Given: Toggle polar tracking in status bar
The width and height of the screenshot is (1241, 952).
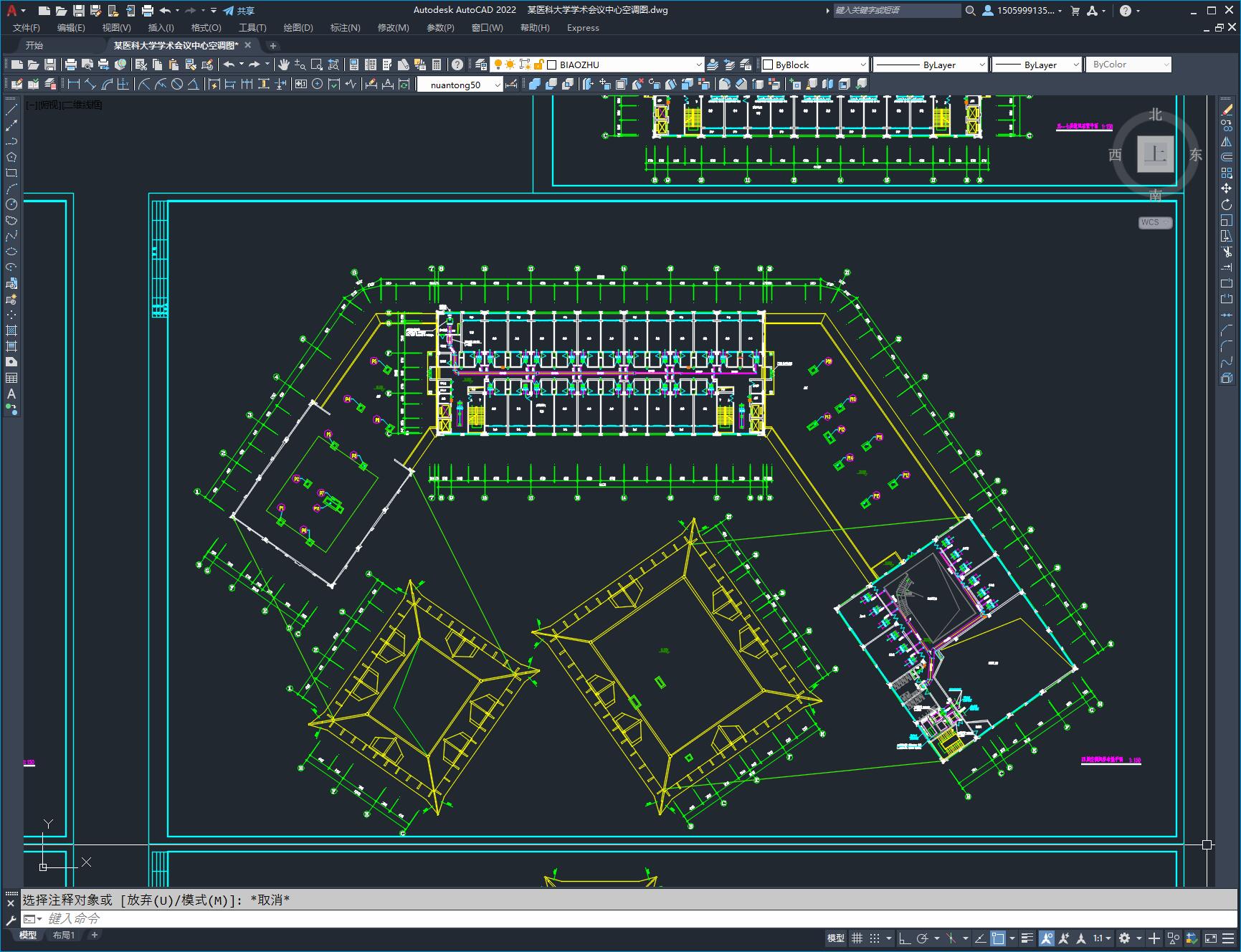Looking at the screenshot, I should click(922, 938).
